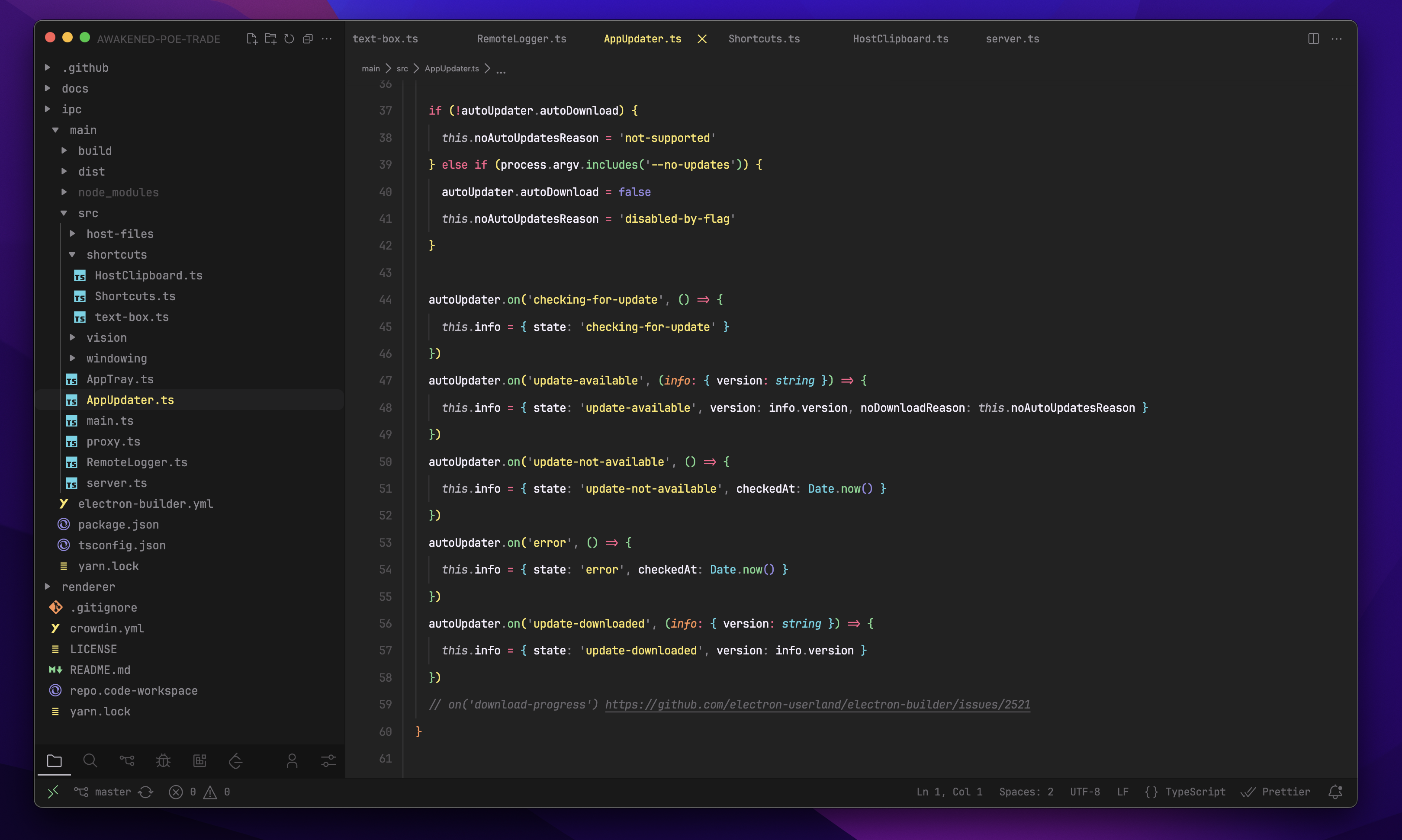The image size is (1402, 840).
Task: Open the Search view in the activity bar
Action: [90, 760]
